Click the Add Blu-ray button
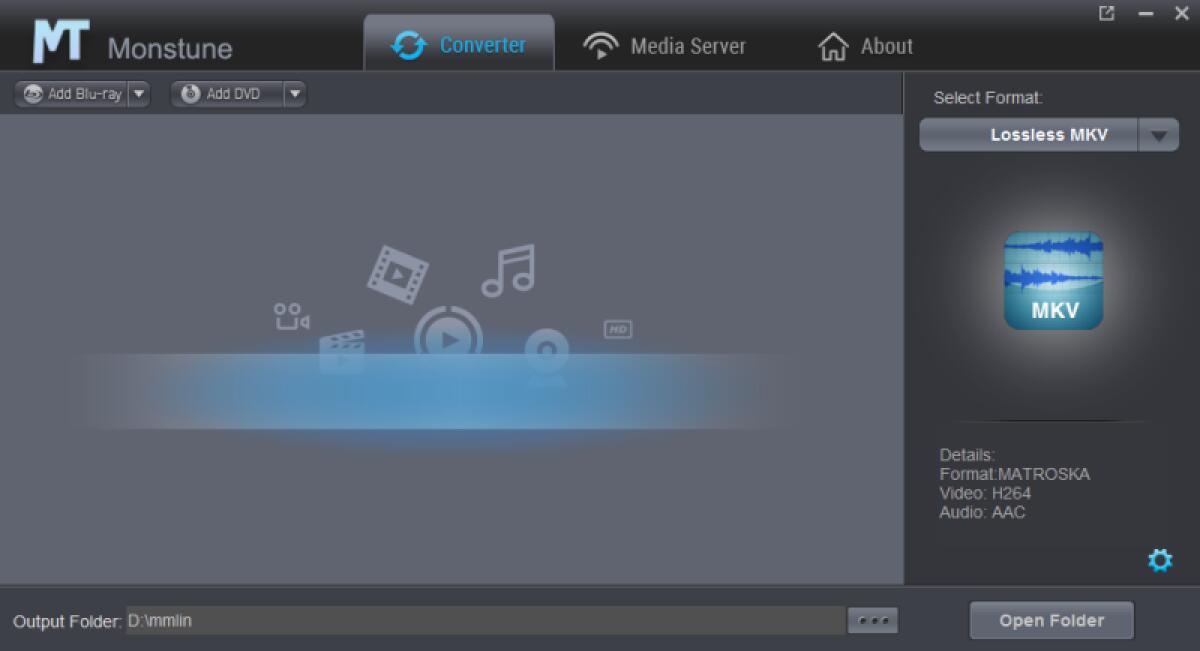This screenshot has width=1200, height=651. (x=72, y=94)
